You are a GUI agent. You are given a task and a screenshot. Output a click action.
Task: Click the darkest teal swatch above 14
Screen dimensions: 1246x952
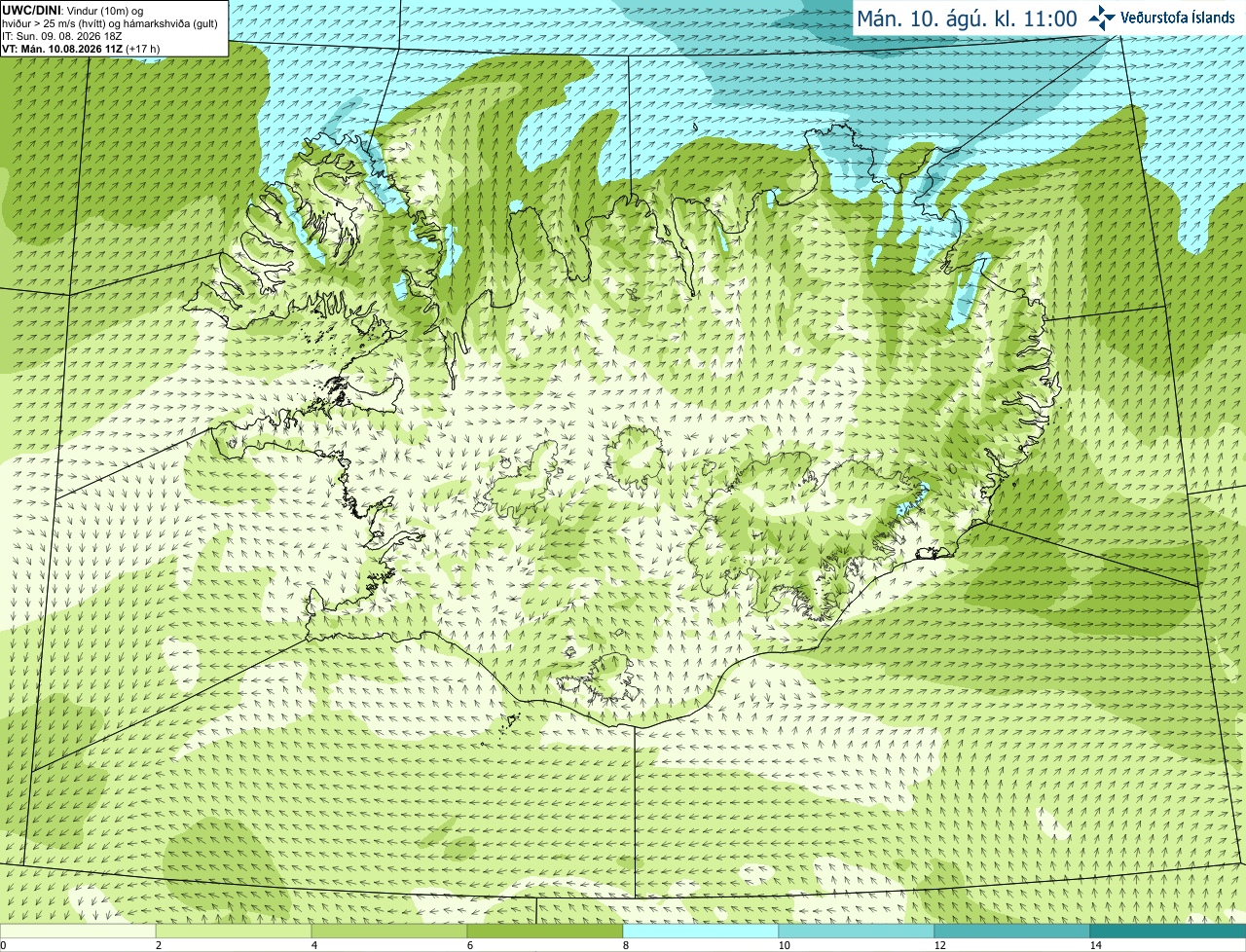[x=1168, y=932]
